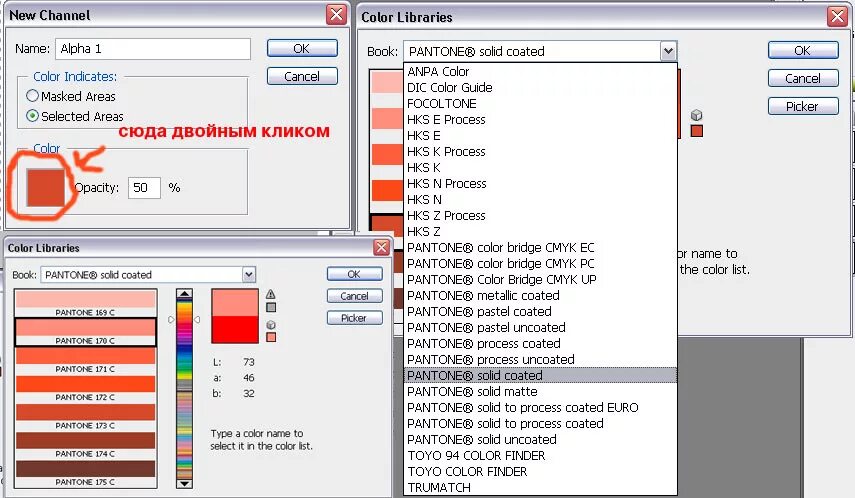Open the Book dropdown in the small Color Libraries dialog
Image resolution: width=855 pixels, height=498 pixels.
pos(249,274)
